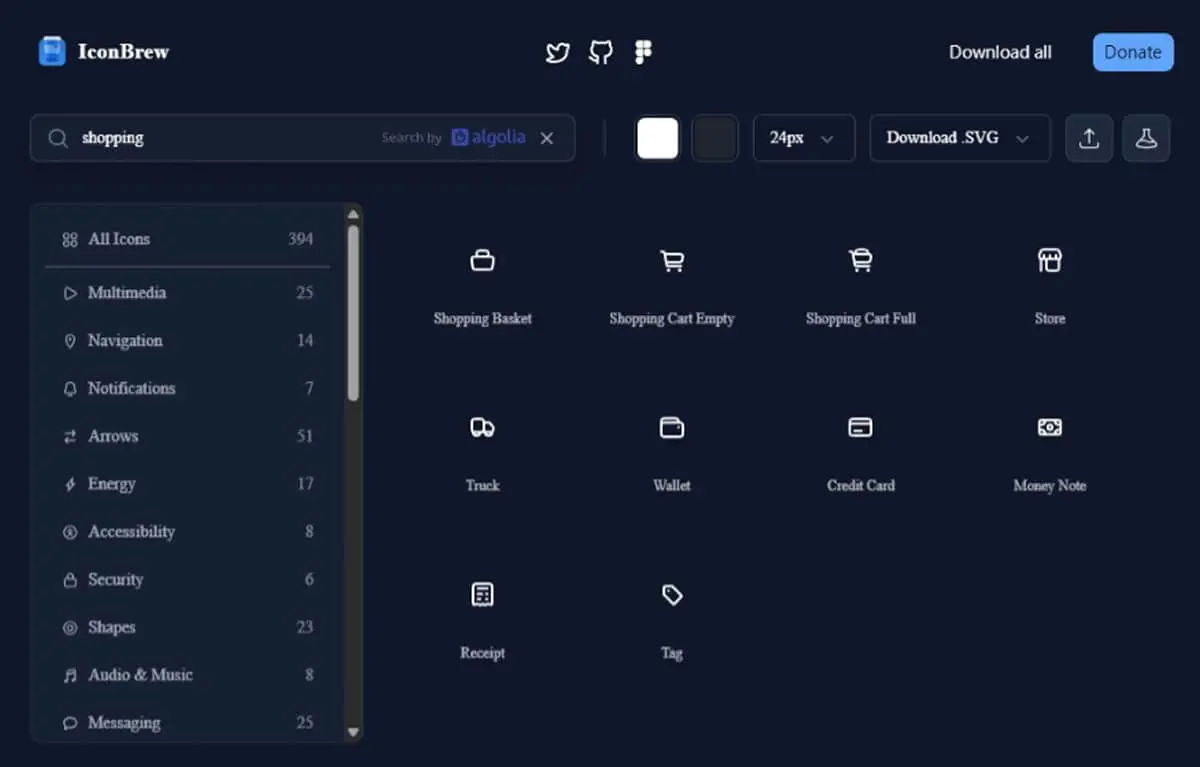
Task: Select the Accessibility category
Action: pyautogui.click(x=187, y=532)
